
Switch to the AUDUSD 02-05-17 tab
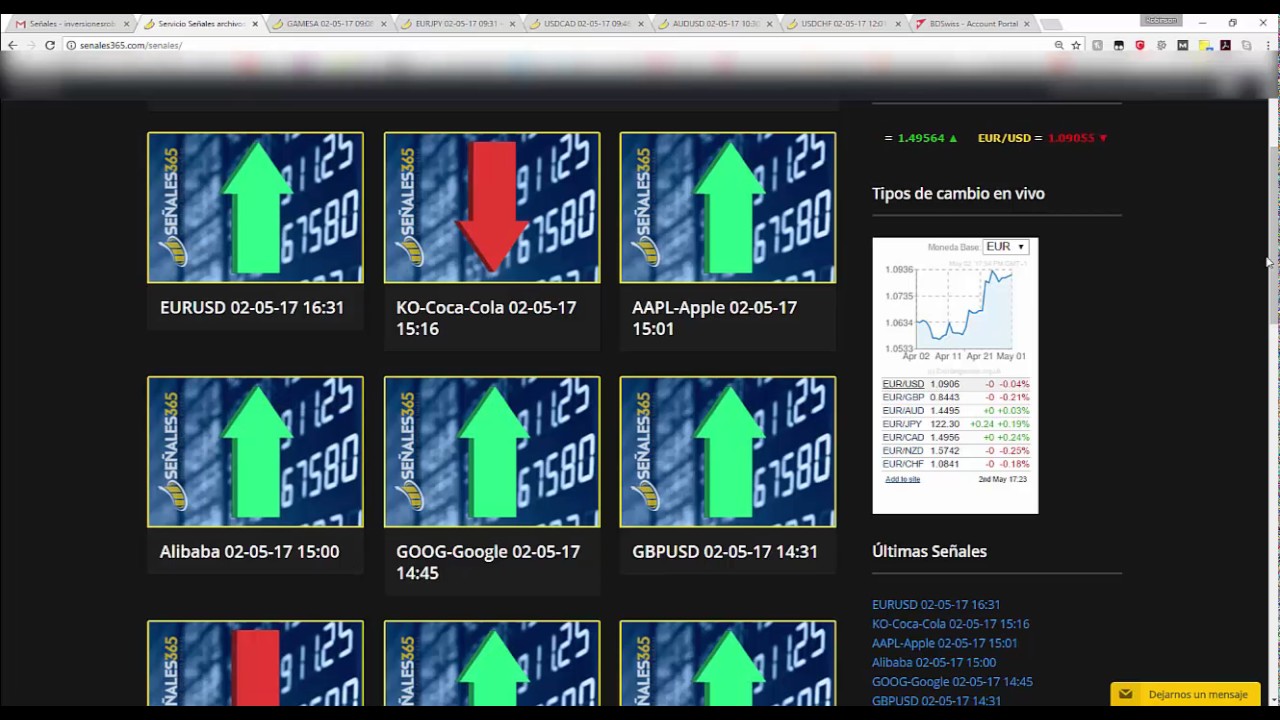pyautogui.click(x=716, y=23)
